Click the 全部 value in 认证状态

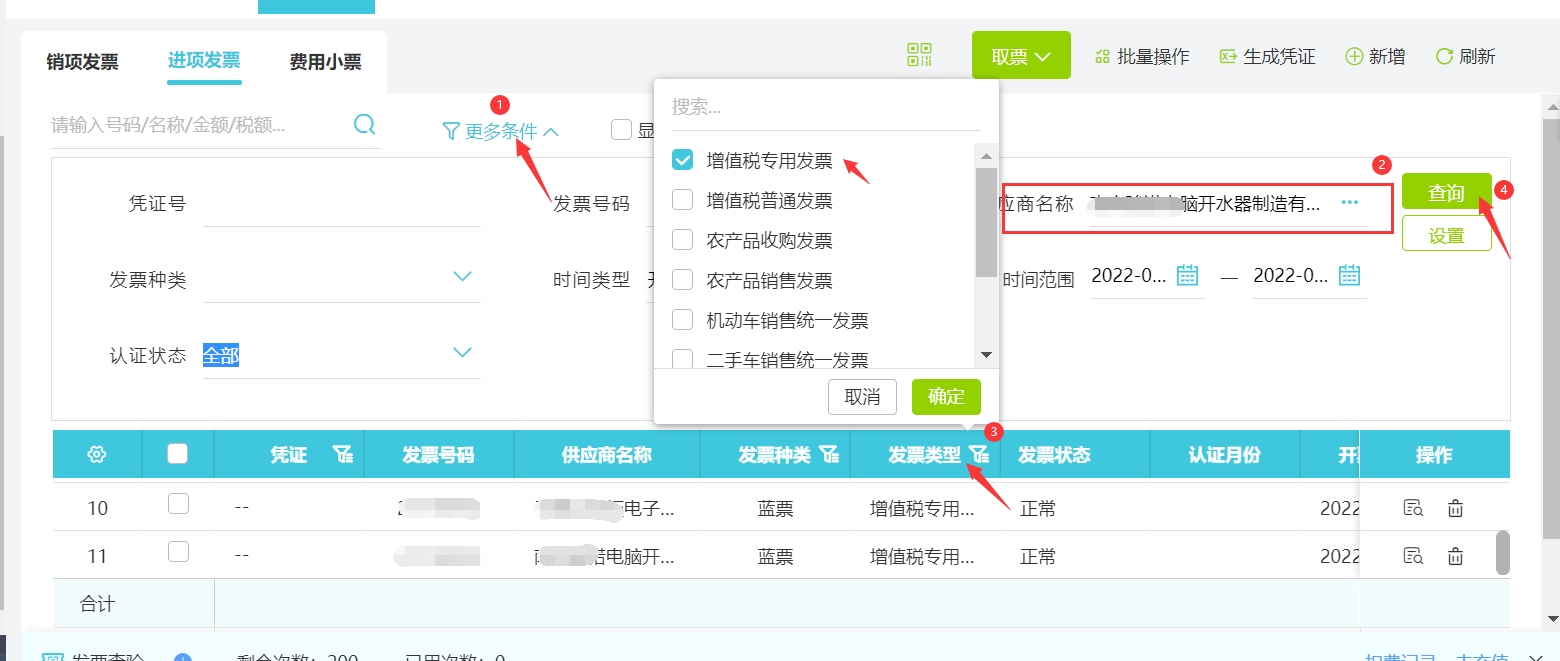click(x=221, y=355)
